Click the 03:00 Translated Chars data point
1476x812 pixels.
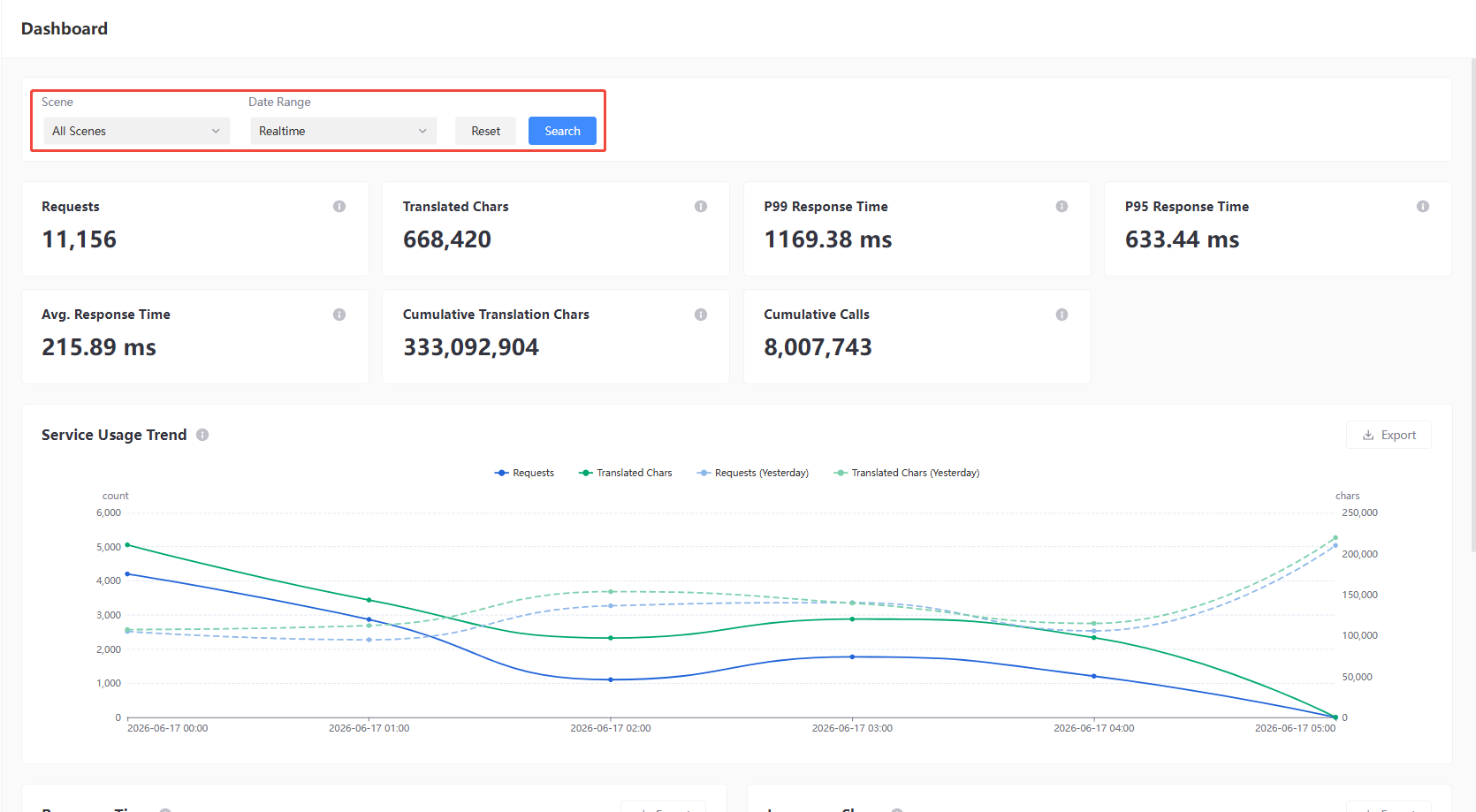852,619
